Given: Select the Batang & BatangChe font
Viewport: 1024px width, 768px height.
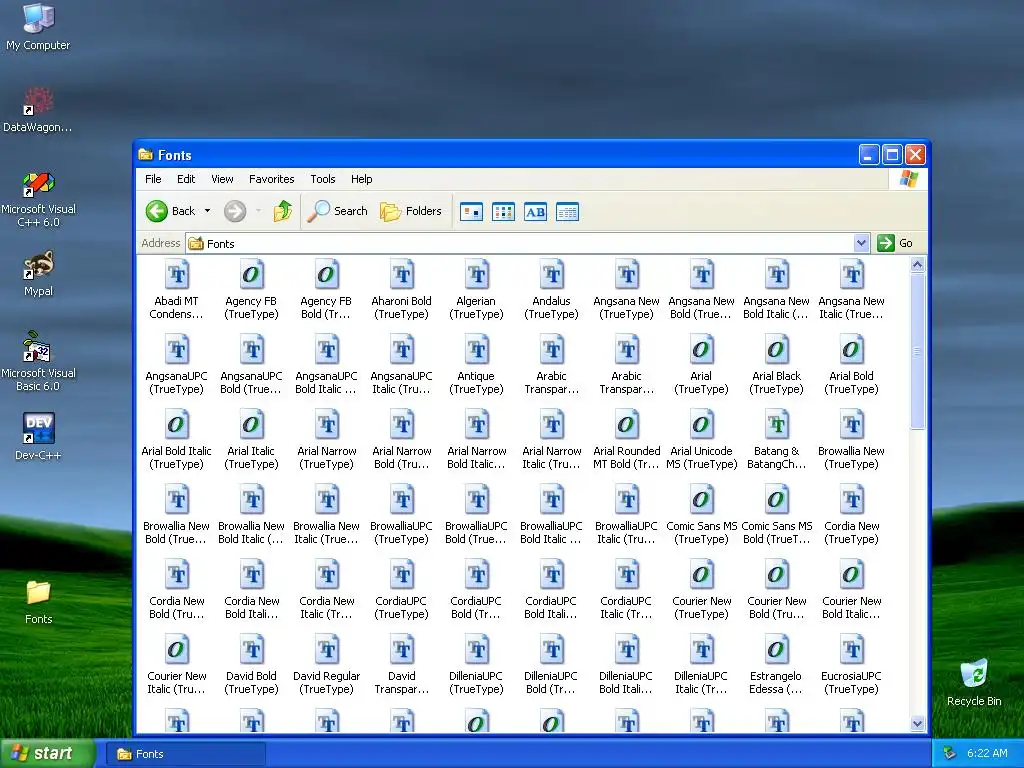Looking at the screenshot, I should coord(776,440).
